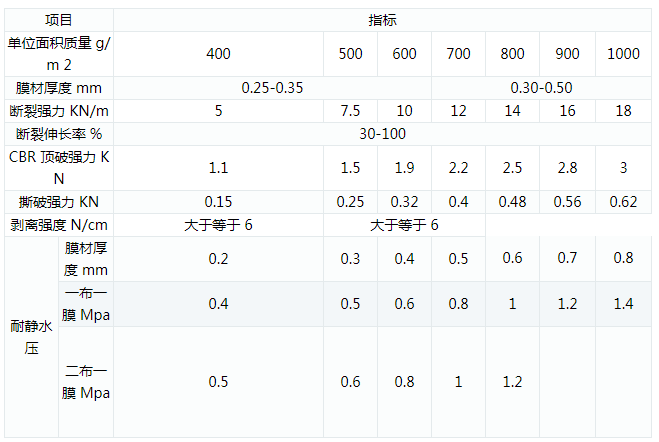
Task: Click the 断裂强力 KN/m row label
Action: 59,111
